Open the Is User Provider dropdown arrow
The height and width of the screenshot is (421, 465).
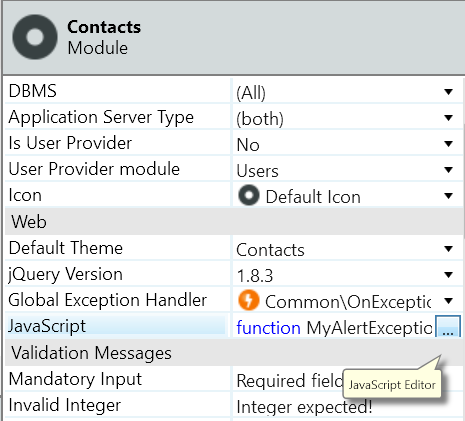pyautogui.click(x=449, y=144)
